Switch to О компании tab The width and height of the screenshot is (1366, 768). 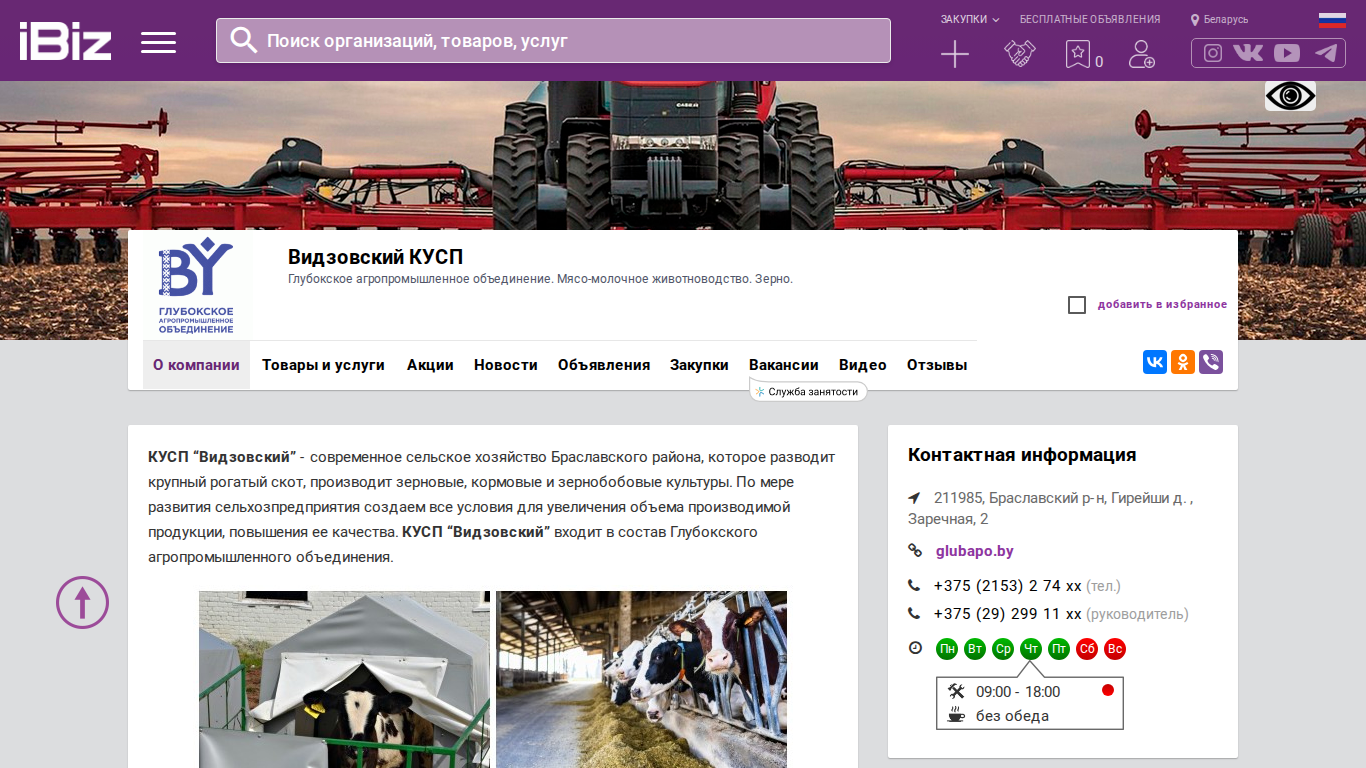196,365
